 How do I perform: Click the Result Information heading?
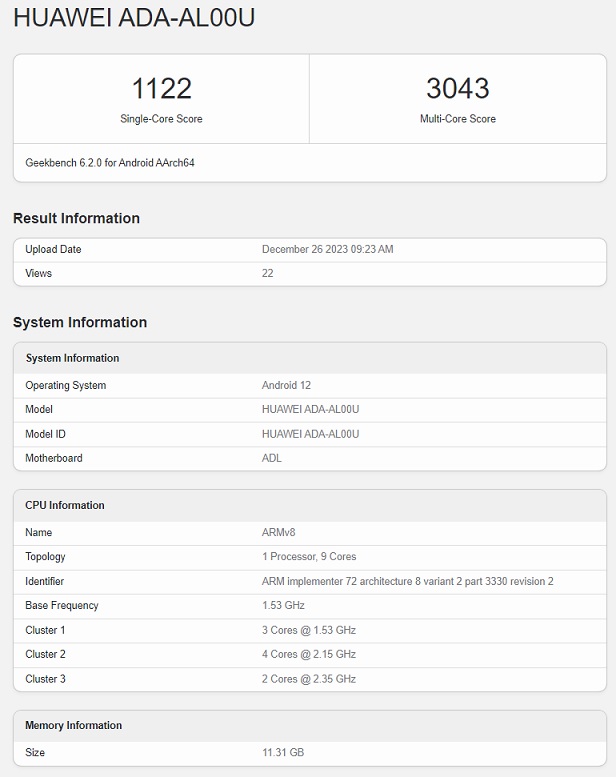76,218
